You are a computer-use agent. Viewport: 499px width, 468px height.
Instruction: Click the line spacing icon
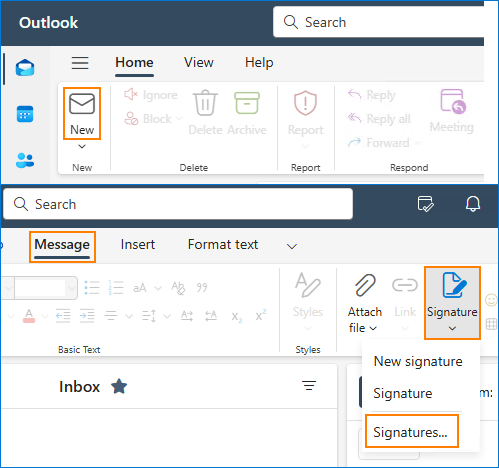[149, 315]
